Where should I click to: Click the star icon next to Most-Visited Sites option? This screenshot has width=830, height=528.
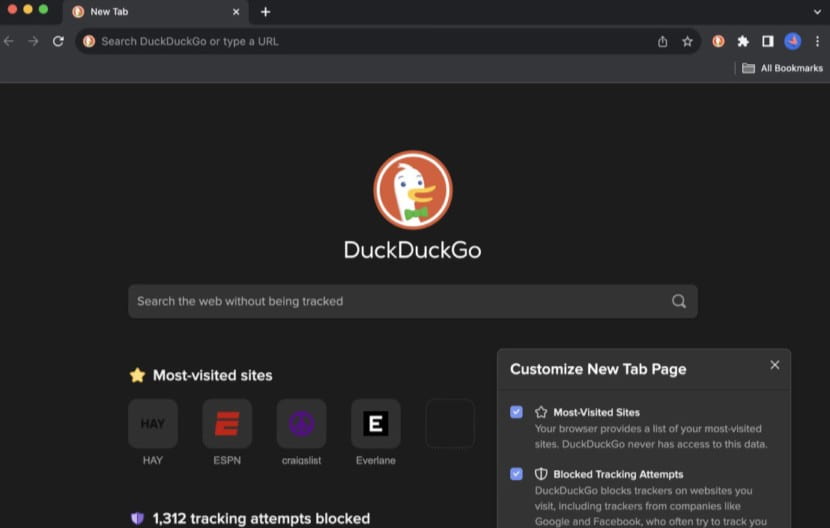541,412
